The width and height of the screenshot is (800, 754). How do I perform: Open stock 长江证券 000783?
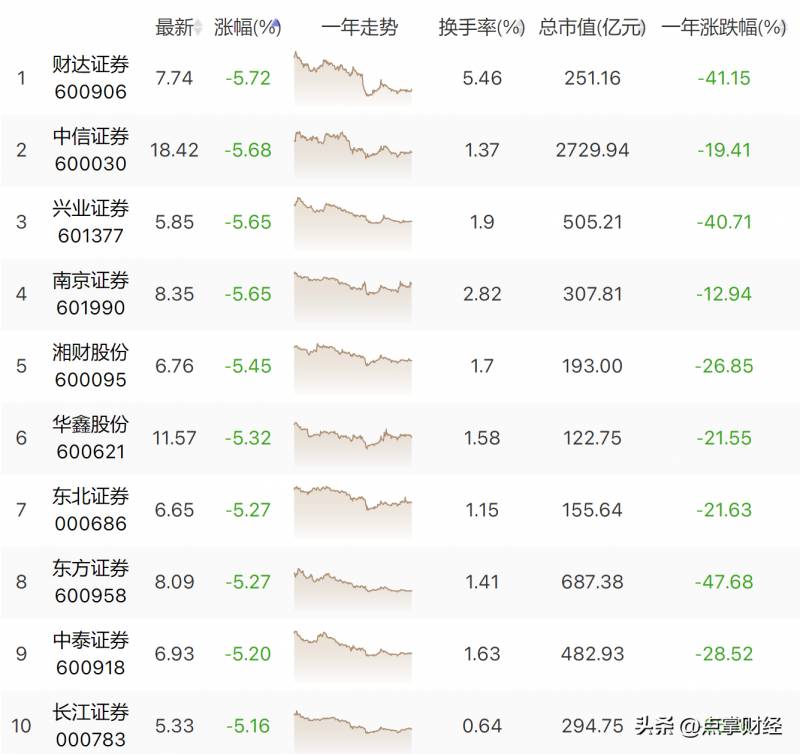(90, 725)
